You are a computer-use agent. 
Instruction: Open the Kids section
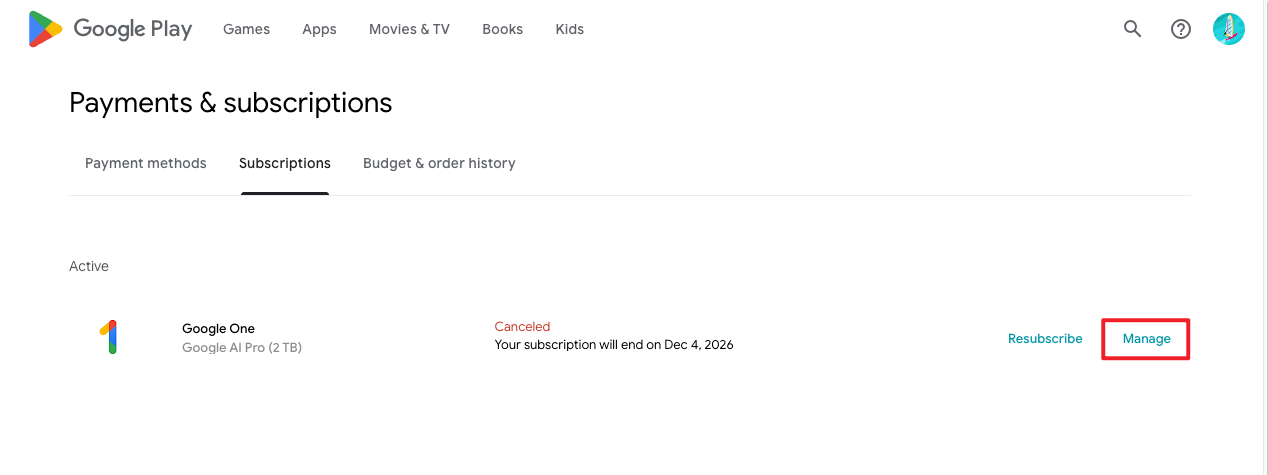[569, 29]
